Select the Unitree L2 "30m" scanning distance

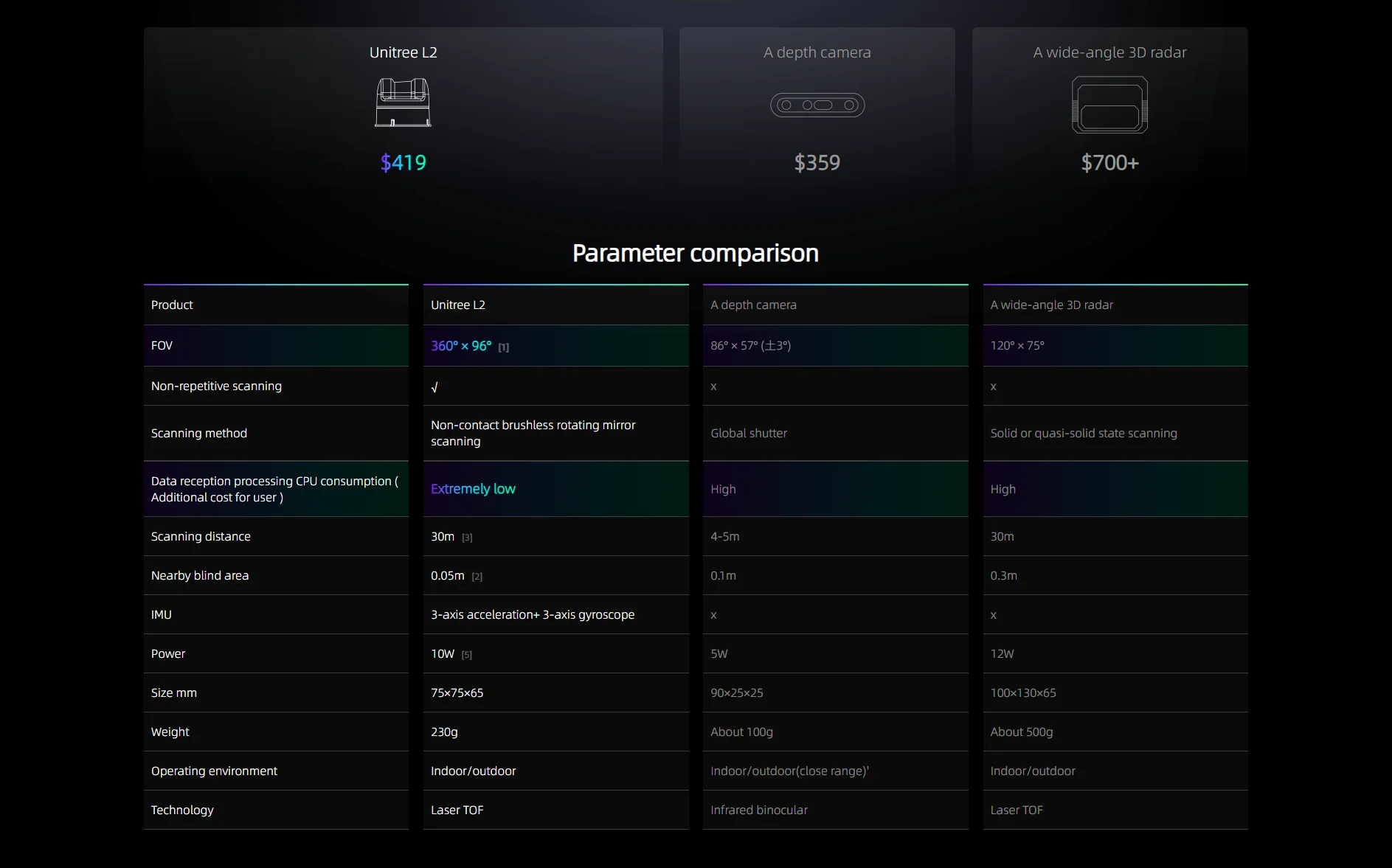click(x=443, y=536)
